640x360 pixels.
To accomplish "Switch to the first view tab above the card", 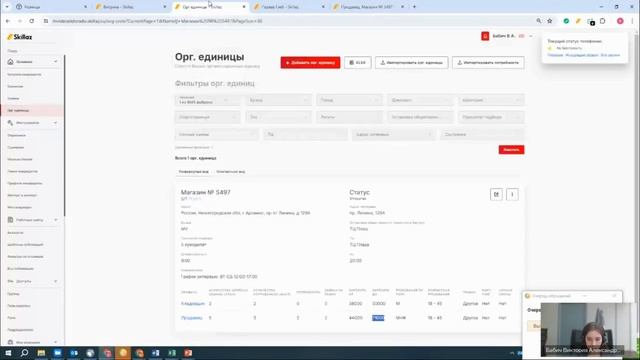I will click(x=193, y=172).
